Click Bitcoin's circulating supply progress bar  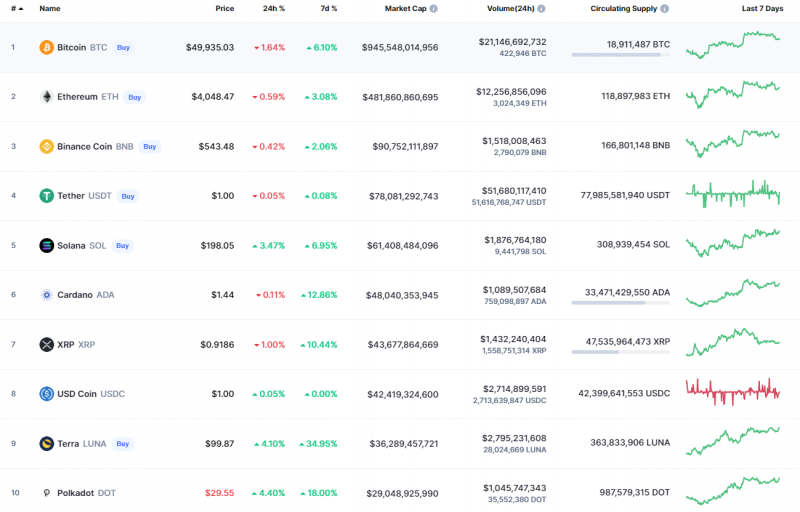pos(620,56)
